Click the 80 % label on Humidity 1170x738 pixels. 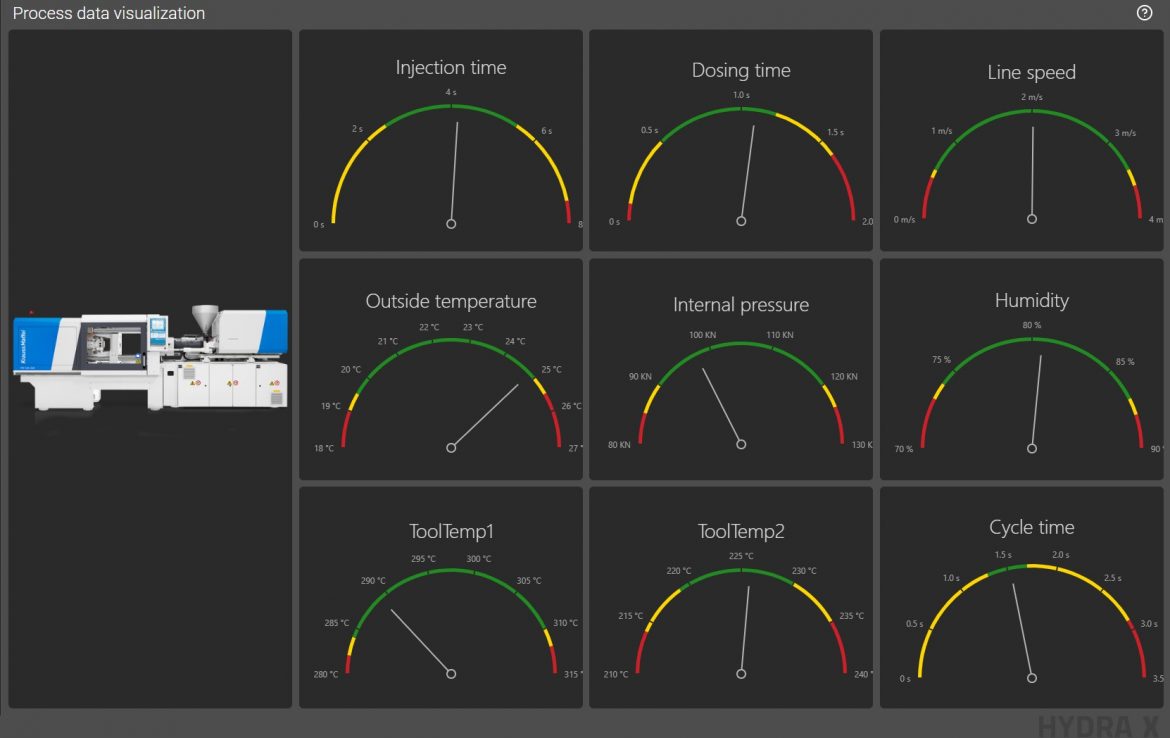pyautogui.click(x=1032, y=325)
